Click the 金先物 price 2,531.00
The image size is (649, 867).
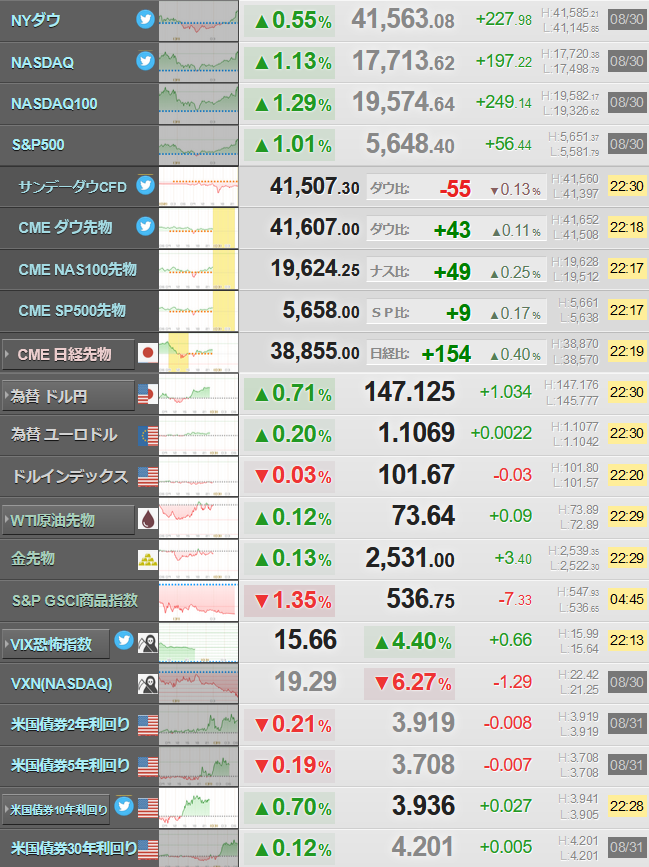coord(410,557)
